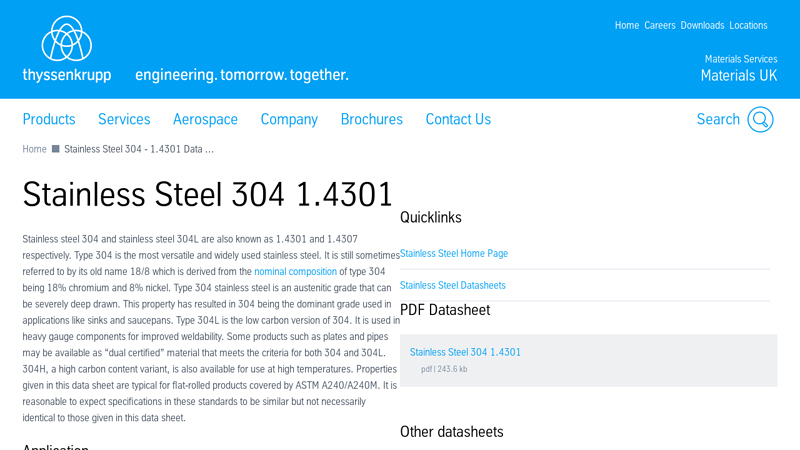Open Stainless Steel Datasheets quicklink
The height and width of the screenshot is (450, 800).
click(x=452, y=286)
